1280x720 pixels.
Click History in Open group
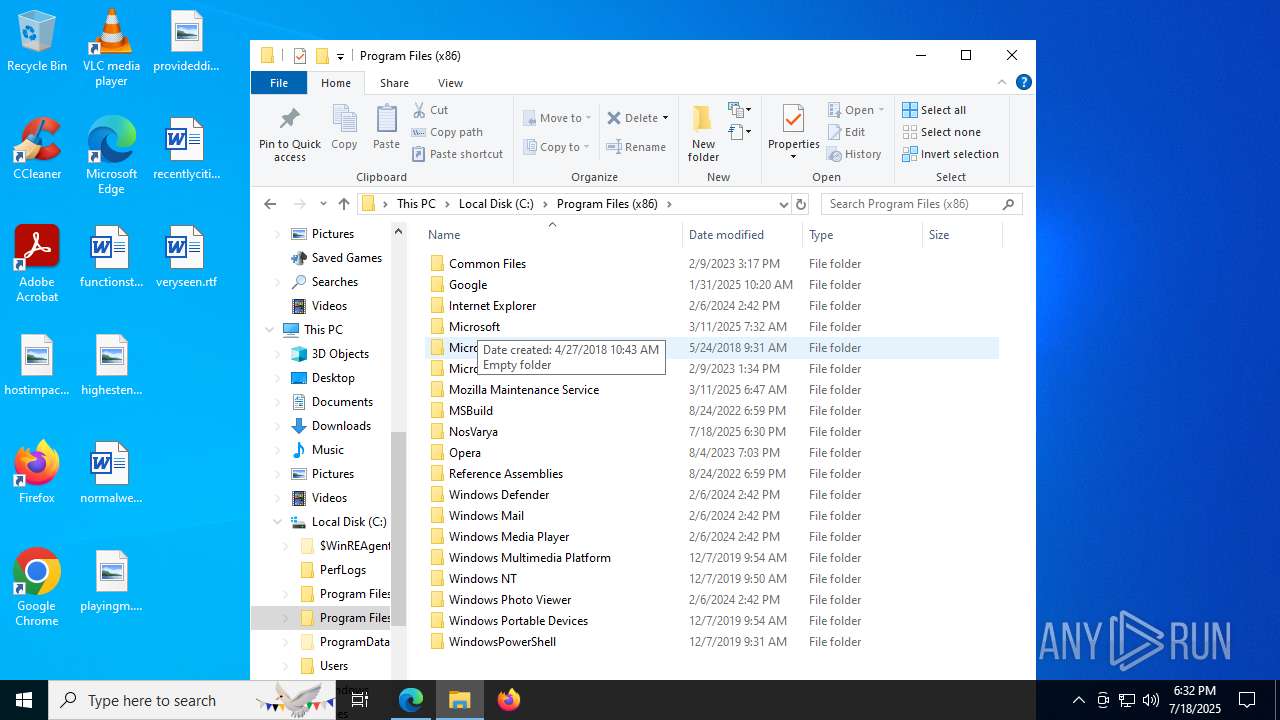tap(854, 154)
